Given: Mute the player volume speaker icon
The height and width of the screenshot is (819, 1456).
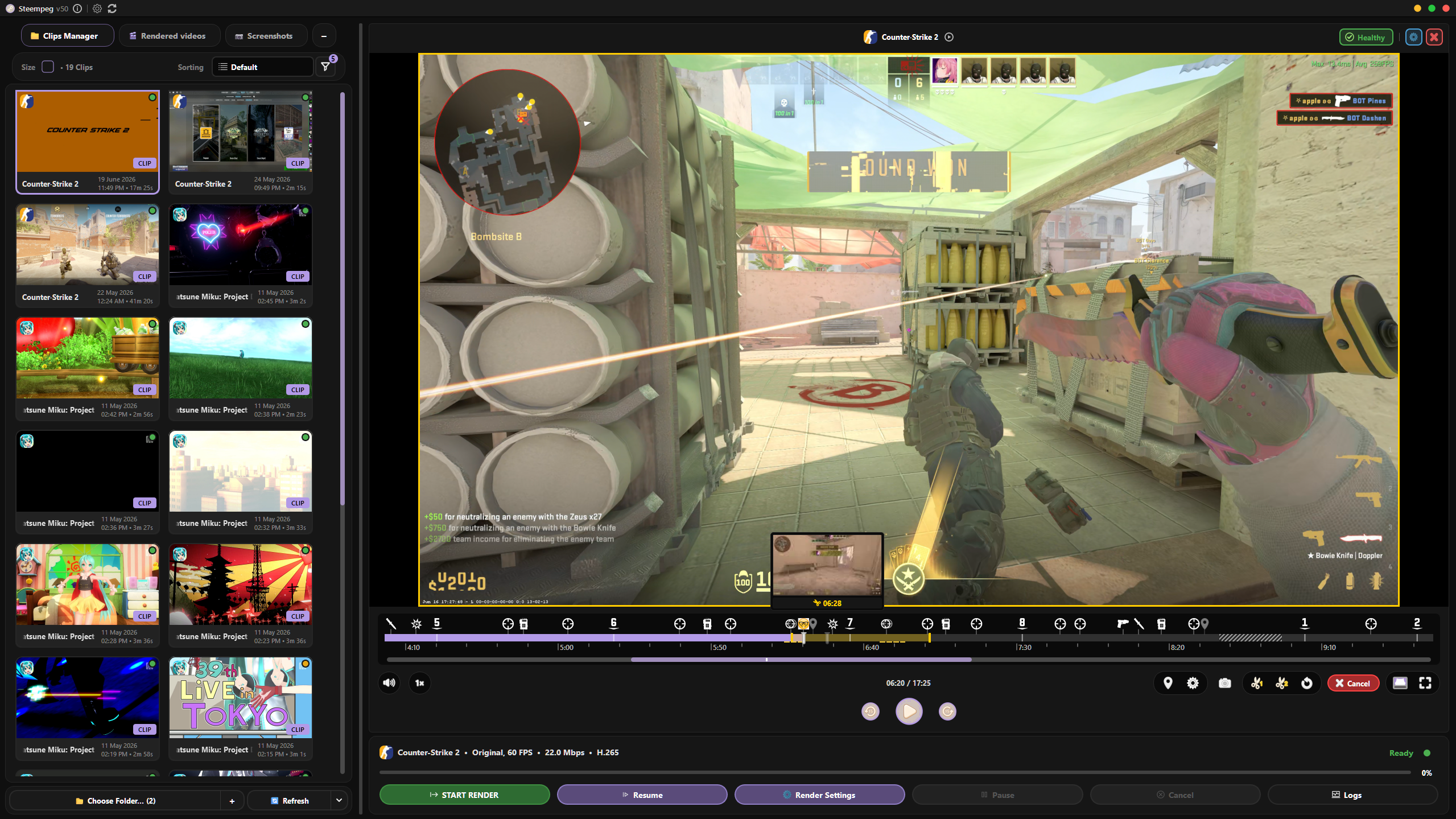Looking at the screenshot, I should (389, 683).
